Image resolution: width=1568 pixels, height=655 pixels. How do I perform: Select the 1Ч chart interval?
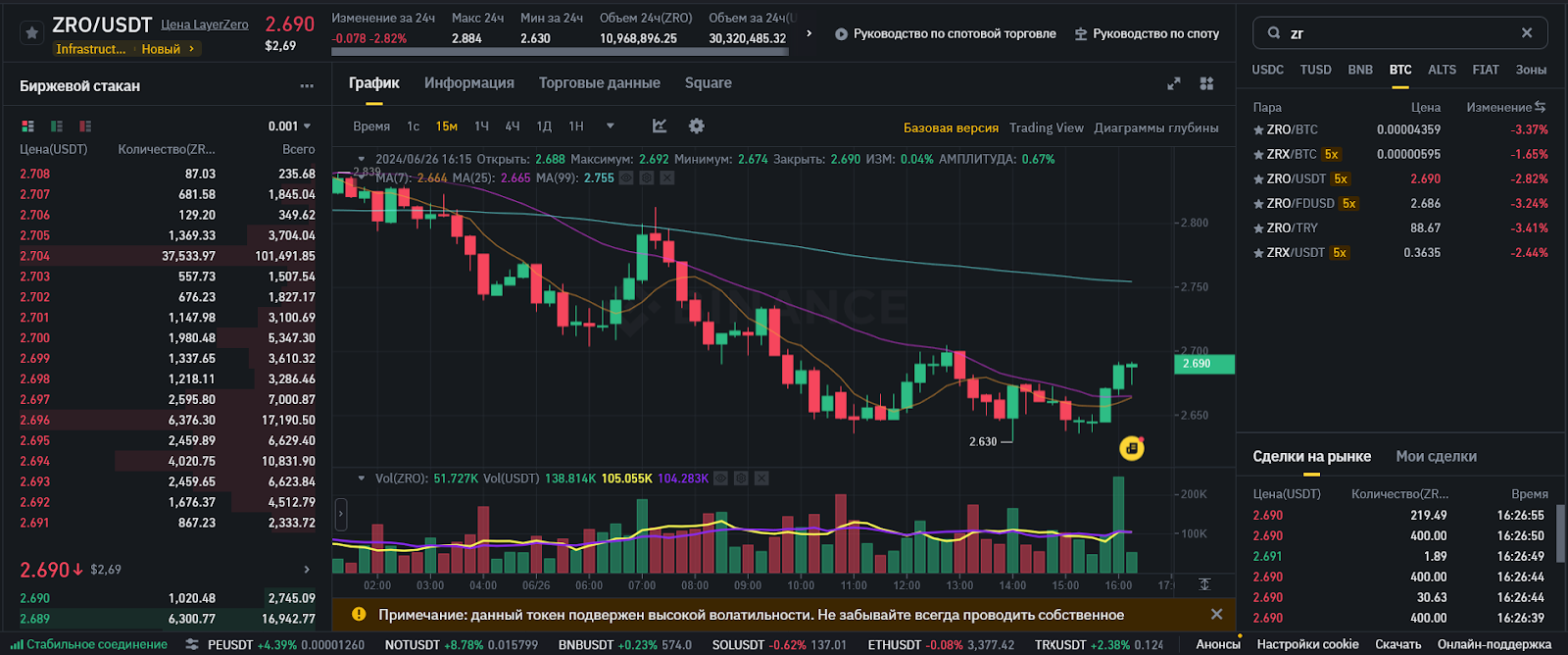tap(481, 126)
